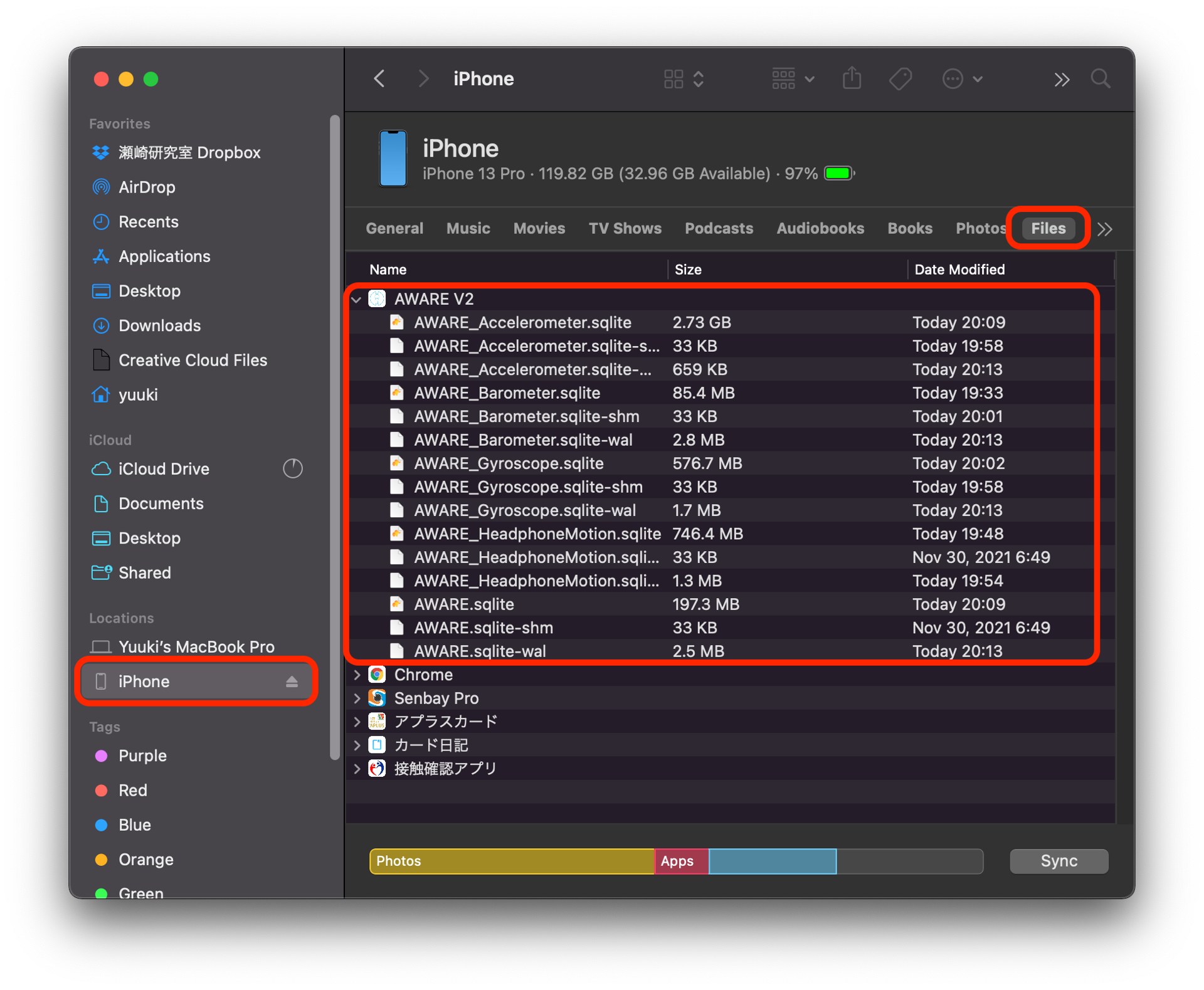The width and height of the screenshot is (1204, 990).
Task: Show more tabs with the tab overflow chevron
Action: tap(1105, 229)
